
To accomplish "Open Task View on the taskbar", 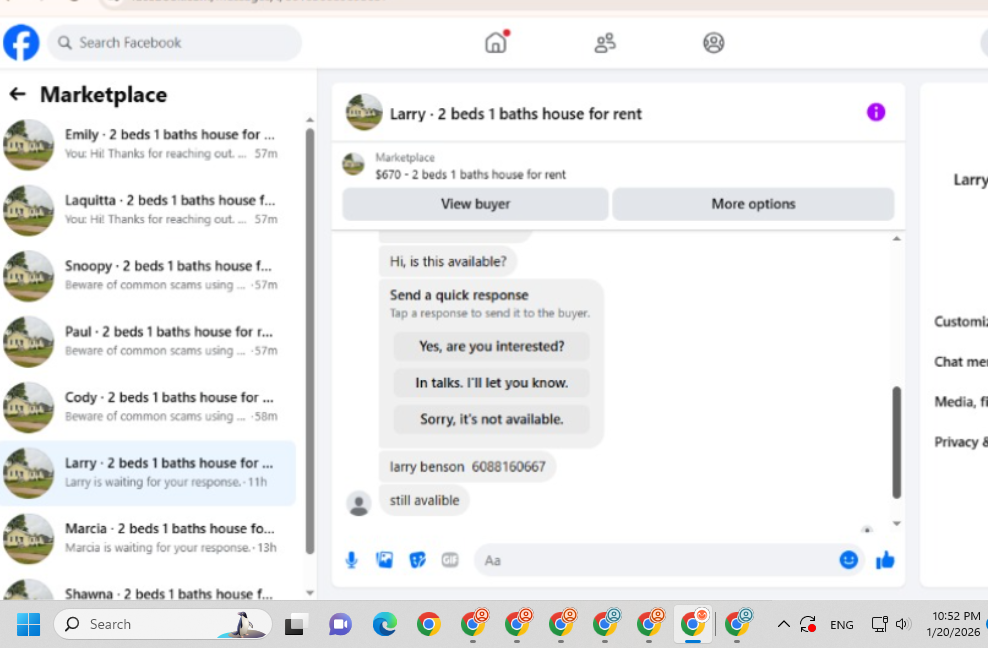I will [295, 624].
